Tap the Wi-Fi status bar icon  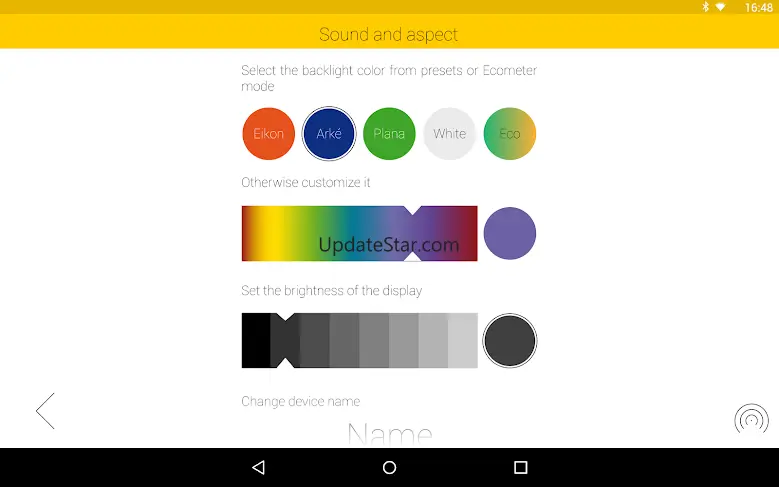720,7
